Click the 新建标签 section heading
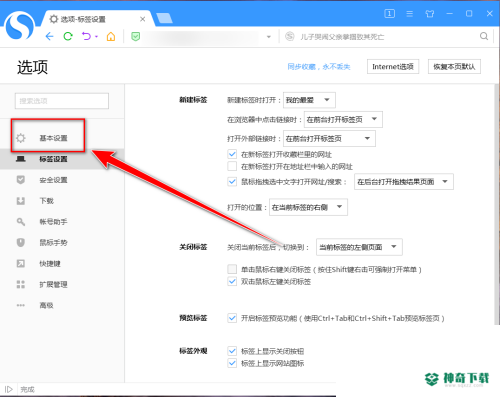Image resolution: width=500 pixels, height=397 pixels. click(x=193, y=100)
